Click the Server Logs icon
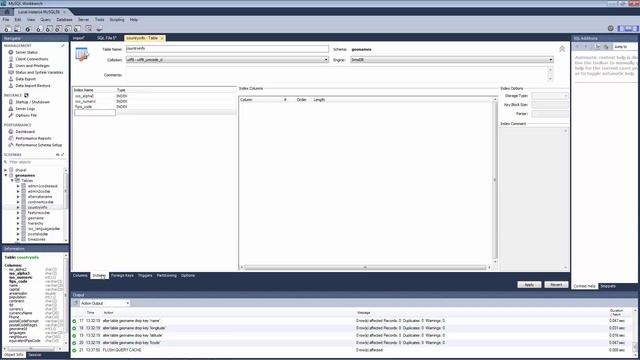Screen dimensions: 640x360 pyautogui.click(x=11, y=109)
